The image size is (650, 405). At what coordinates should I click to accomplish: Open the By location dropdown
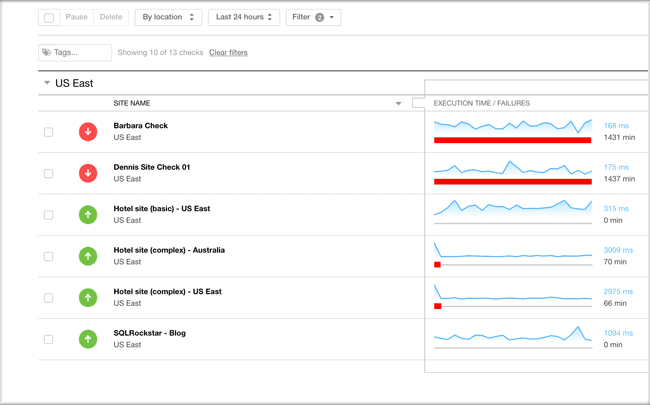(168, 17)
